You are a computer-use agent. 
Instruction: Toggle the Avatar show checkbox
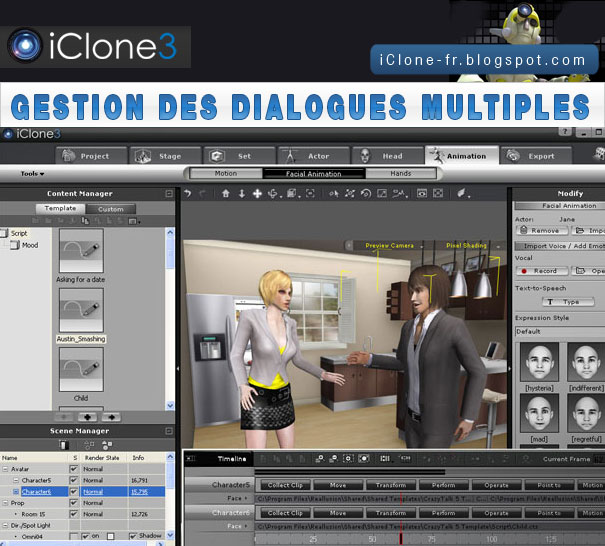[74, 469]
